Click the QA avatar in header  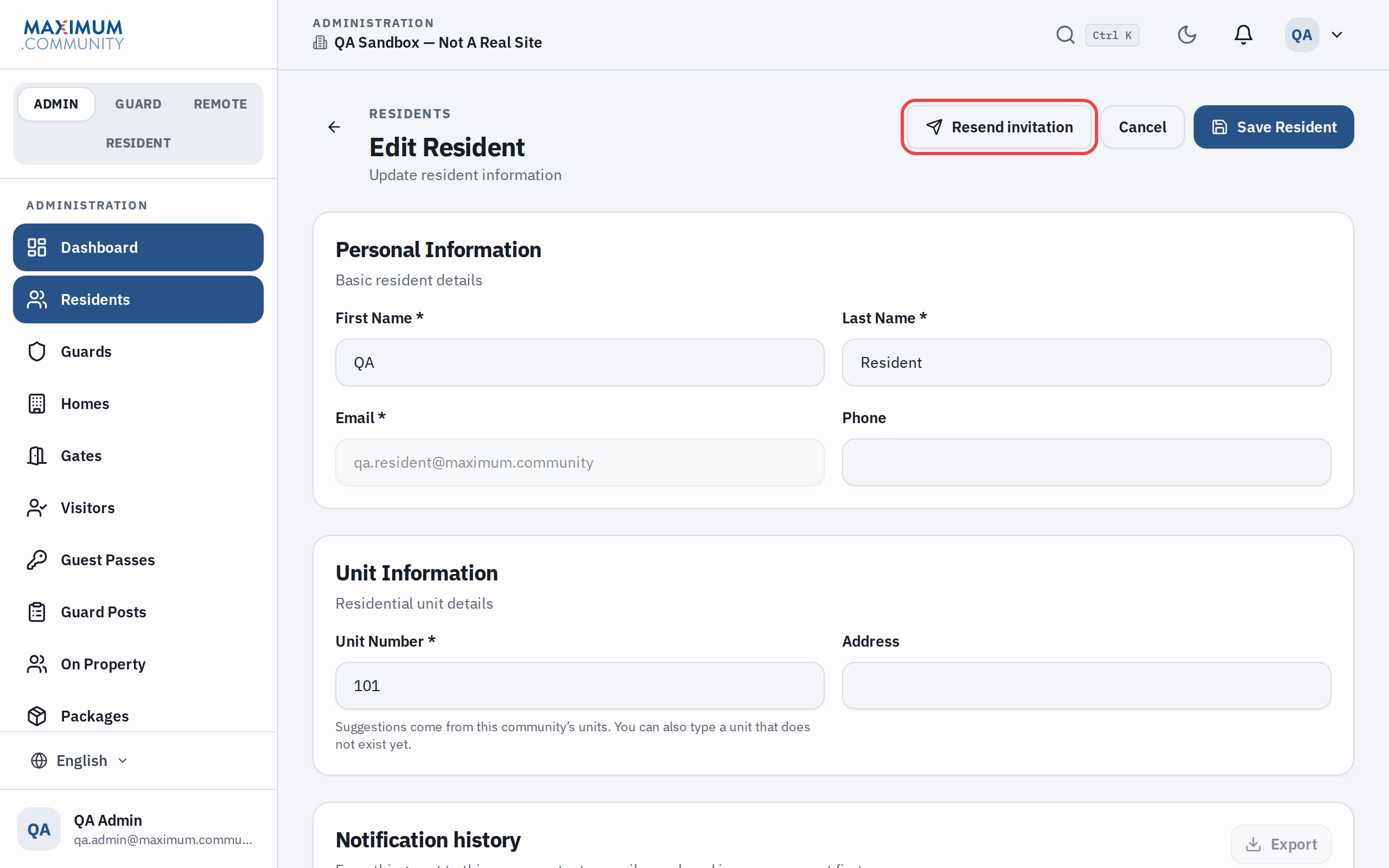pos(1301,35)
